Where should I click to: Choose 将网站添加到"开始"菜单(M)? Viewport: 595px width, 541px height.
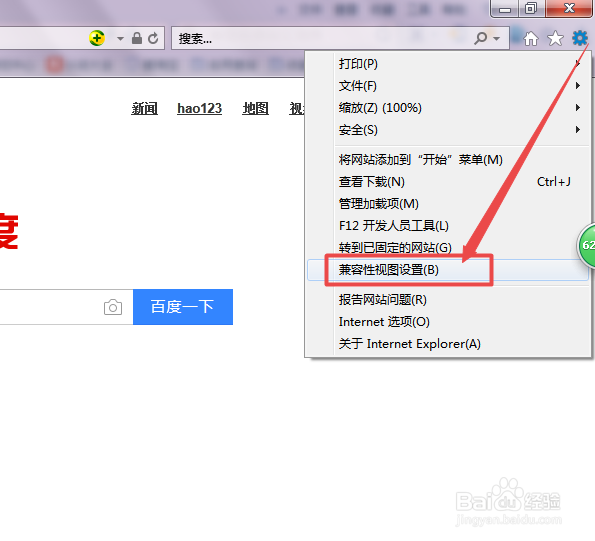pos(448,159)
